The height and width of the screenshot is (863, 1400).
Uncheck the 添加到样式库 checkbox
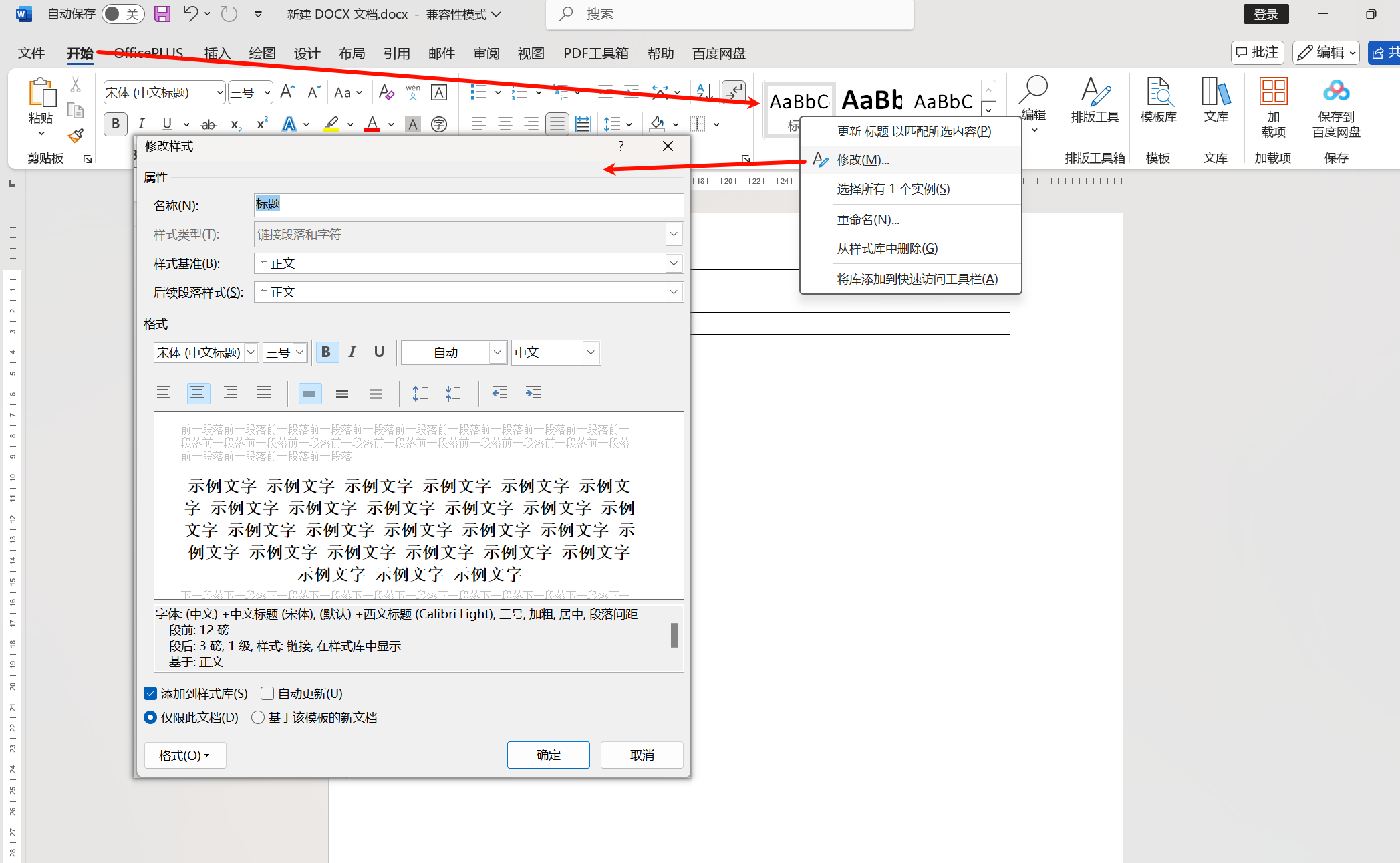point(150,693)
